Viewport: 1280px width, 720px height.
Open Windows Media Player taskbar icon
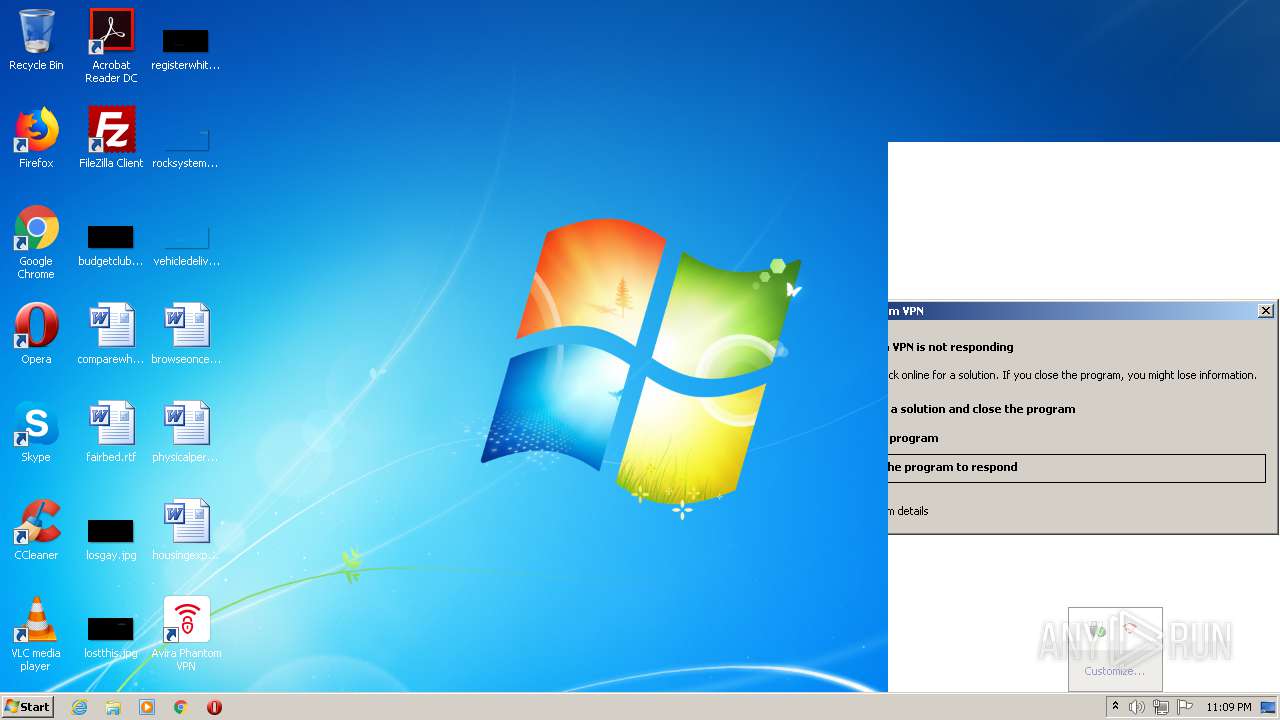click(147, 707)
